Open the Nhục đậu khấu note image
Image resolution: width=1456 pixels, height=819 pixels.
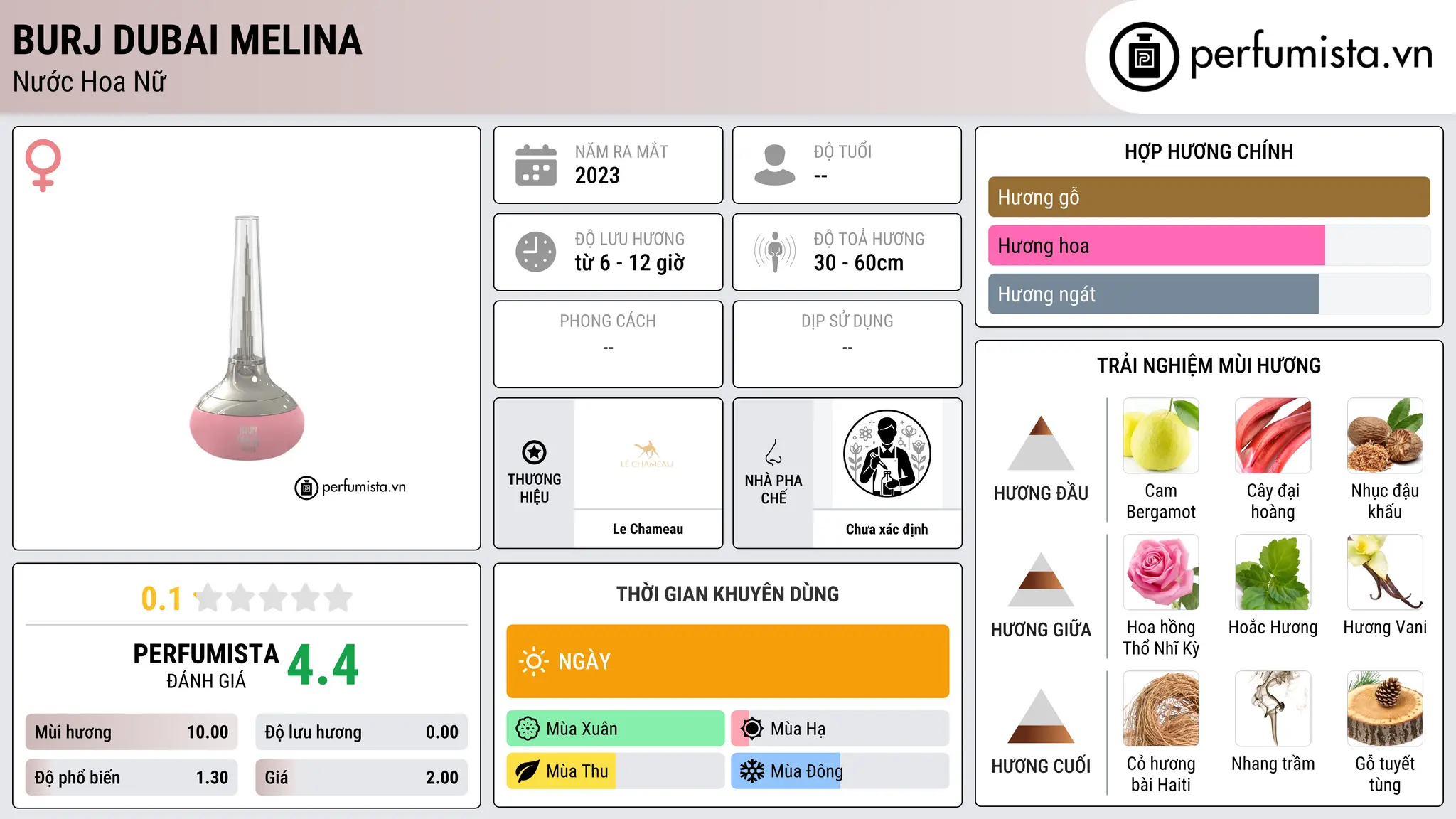click(x=1385, y=436)
